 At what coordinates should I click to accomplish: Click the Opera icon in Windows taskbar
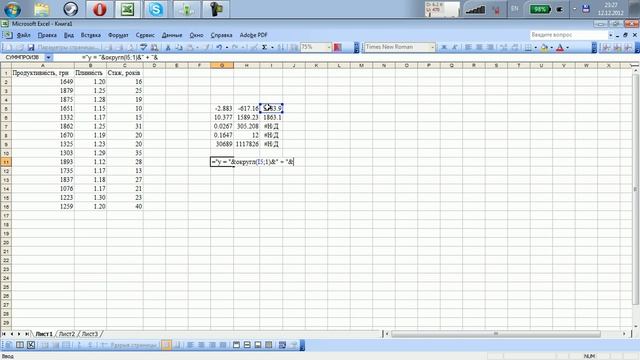click(99, 9)
